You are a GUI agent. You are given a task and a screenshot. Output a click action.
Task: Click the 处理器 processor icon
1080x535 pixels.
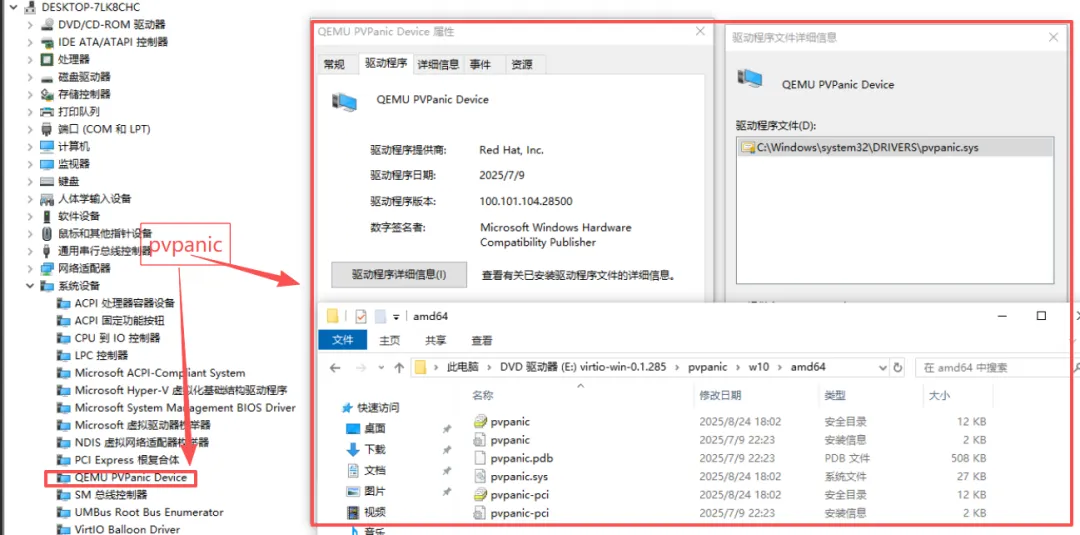click(x=48, y=59)
